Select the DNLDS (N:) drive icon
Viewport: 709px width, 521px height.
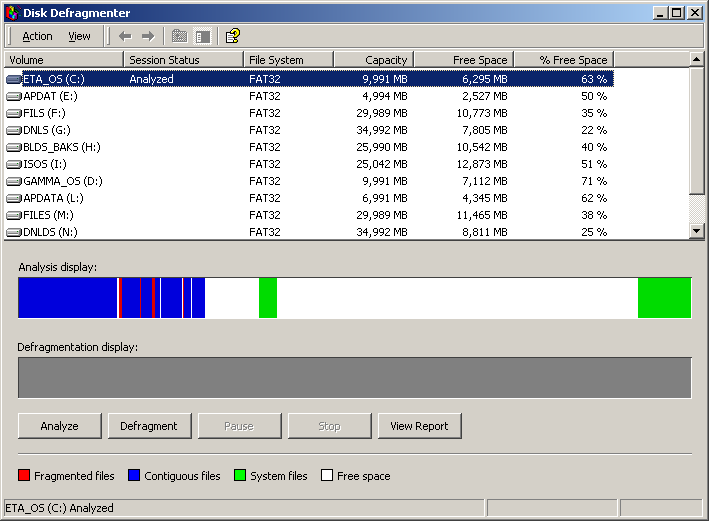click(14, 232)
